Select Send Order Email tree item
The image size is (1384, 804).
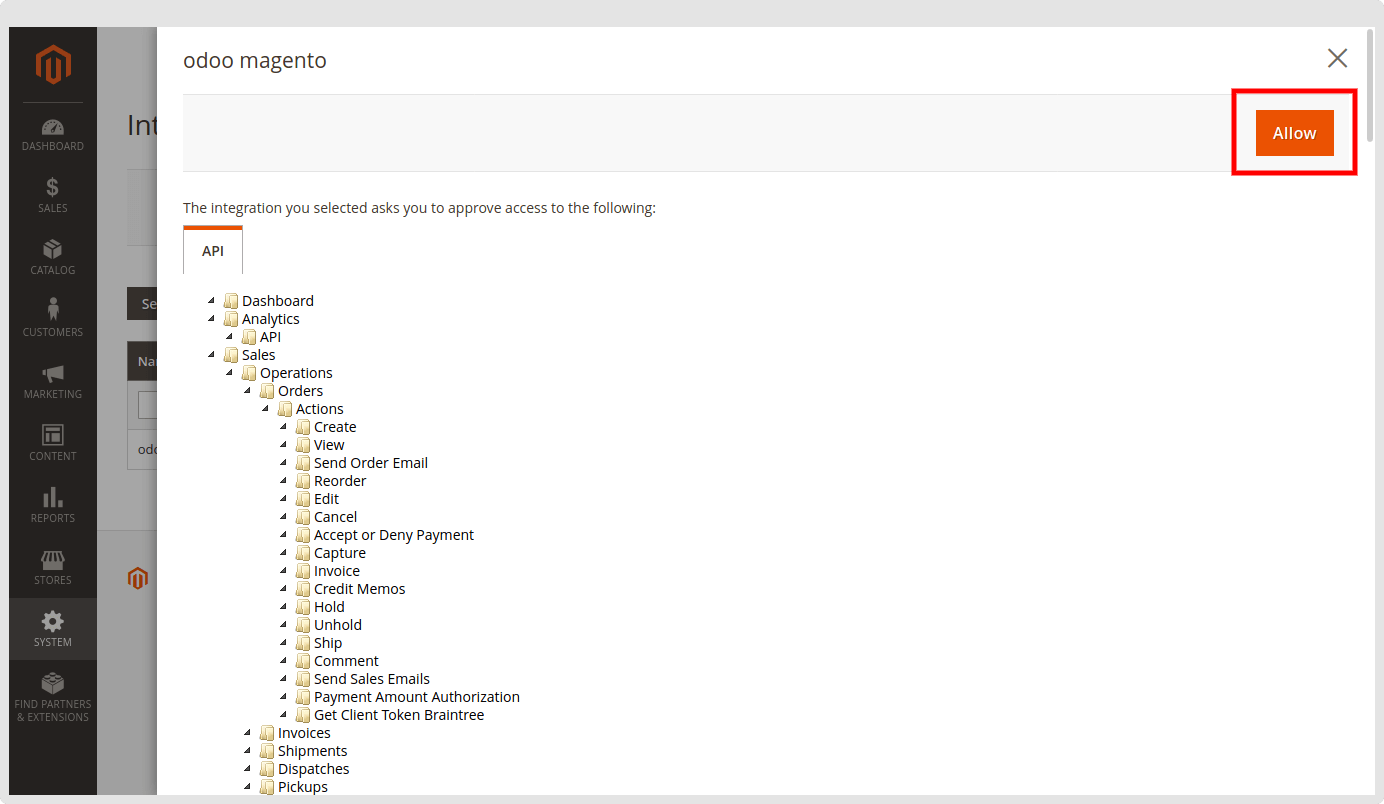[x=371, y=463]
